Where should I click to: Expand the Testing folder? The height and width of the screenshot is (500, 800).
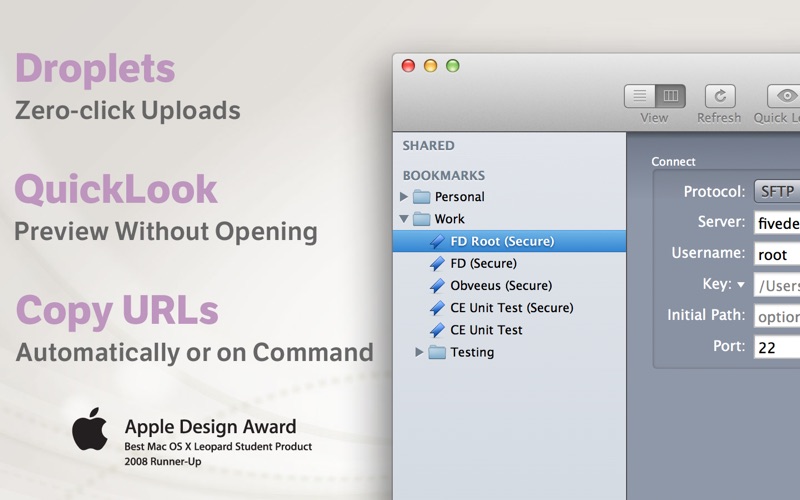(419, 352)
